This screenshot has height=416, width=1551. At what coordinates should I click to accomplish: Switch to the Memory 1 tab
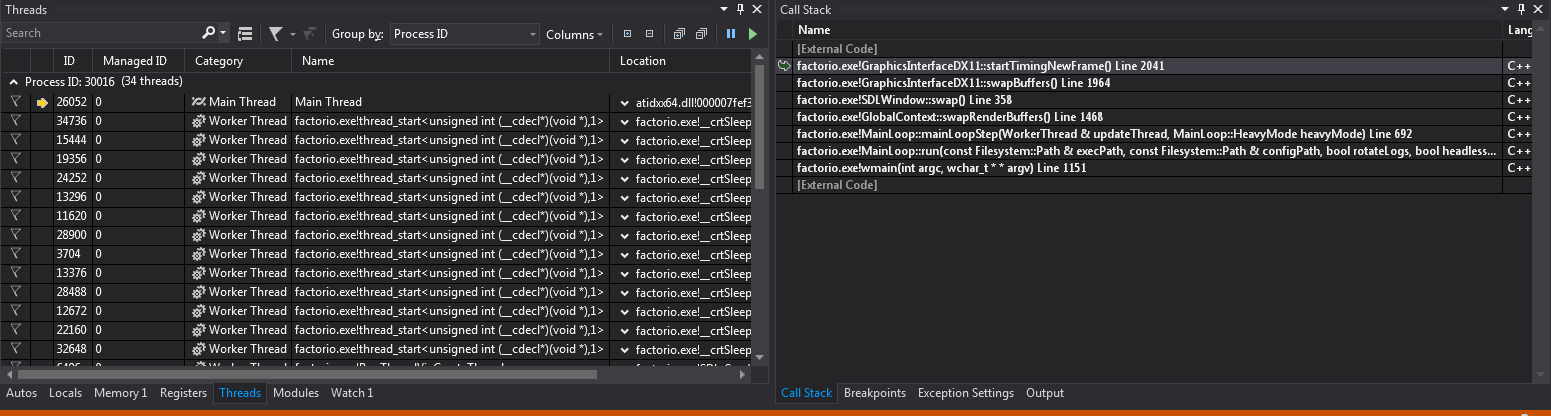(x=120, y=393)
